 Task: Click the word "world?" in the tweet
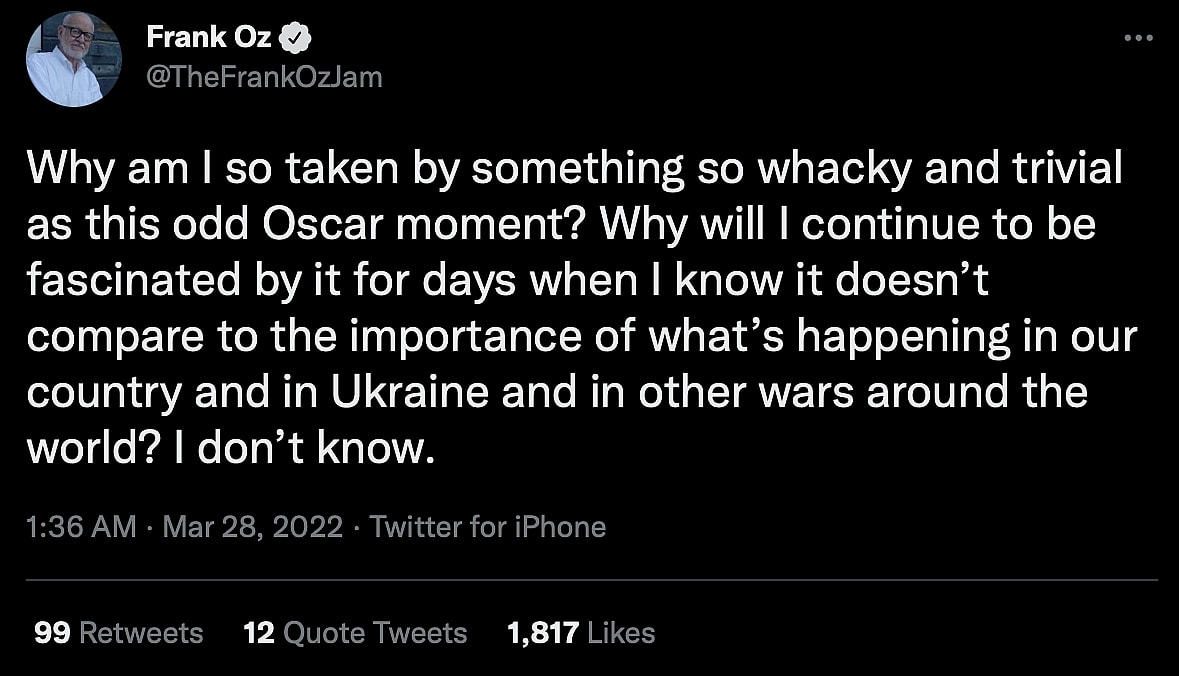(80, 449)
